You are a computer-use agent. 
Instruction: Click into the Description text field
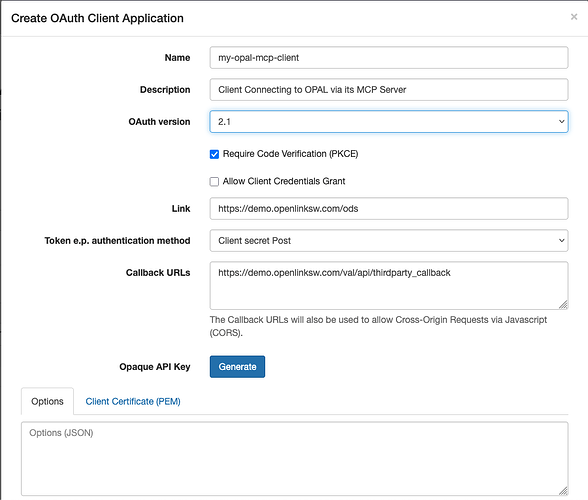[x=389, y=89]
